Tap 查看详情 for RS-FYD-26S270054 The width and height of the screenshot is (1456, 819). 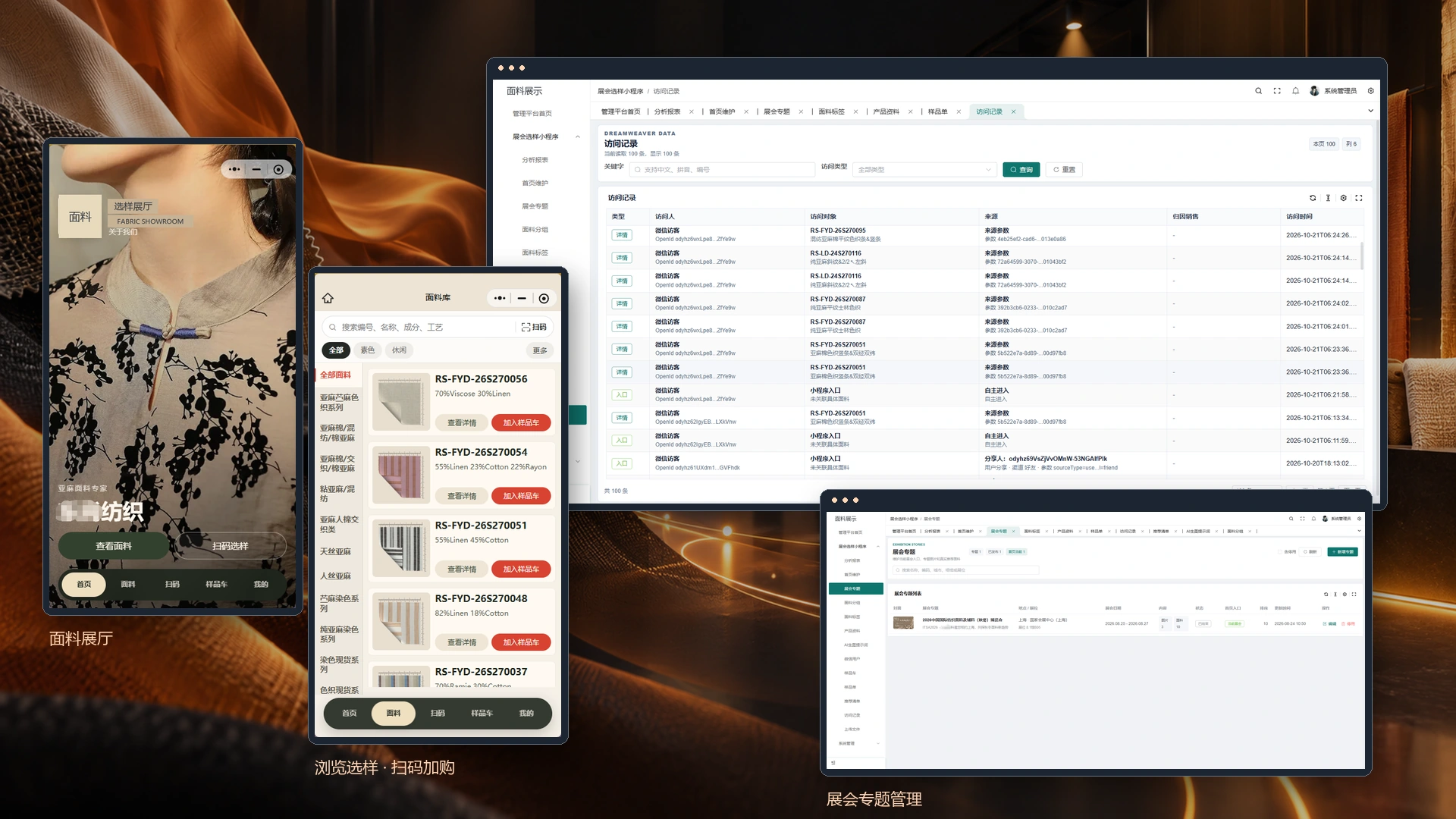pos(462,496)
